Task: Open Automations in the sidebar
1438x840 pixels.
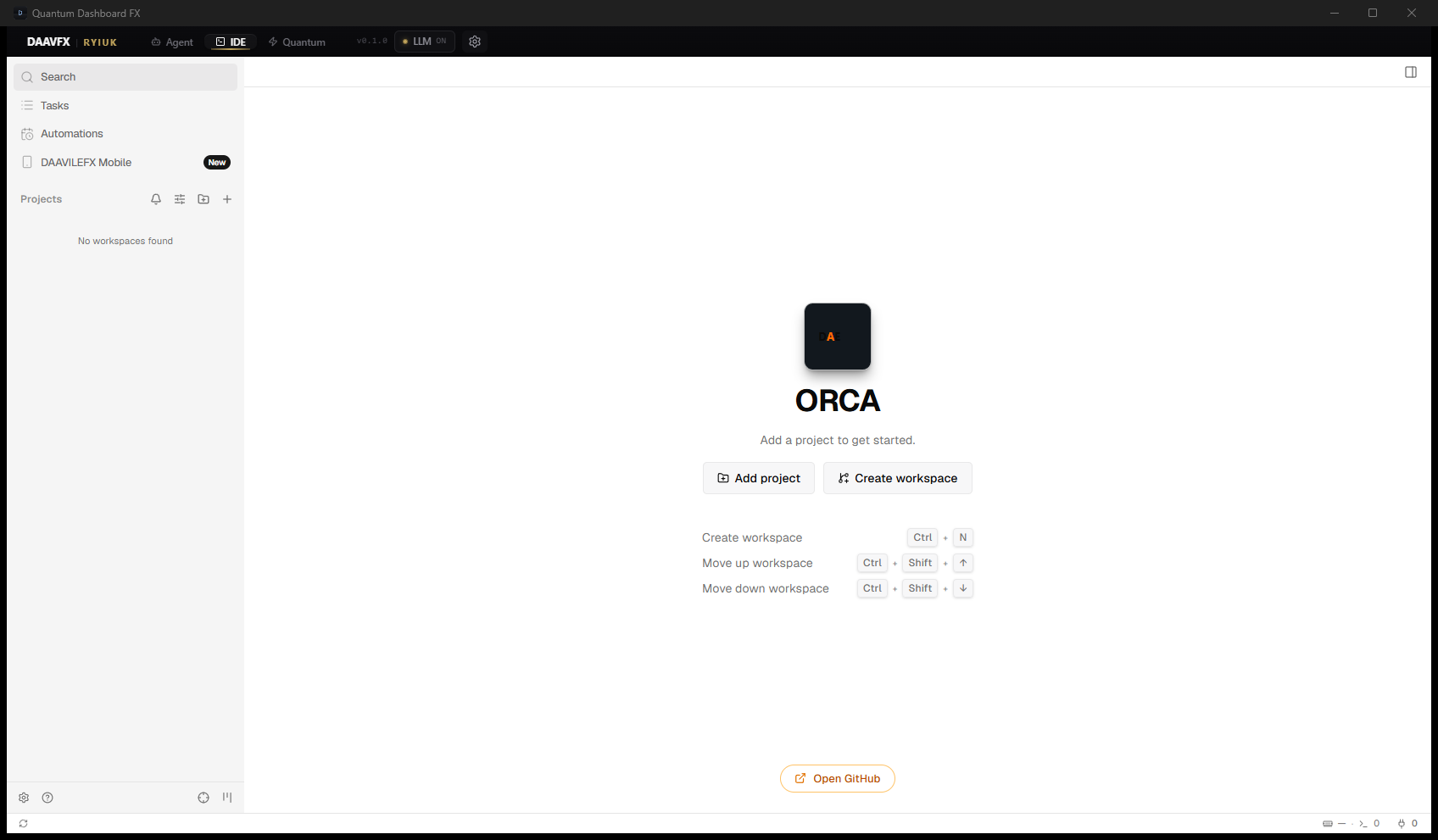Action: tap(125, 134)
